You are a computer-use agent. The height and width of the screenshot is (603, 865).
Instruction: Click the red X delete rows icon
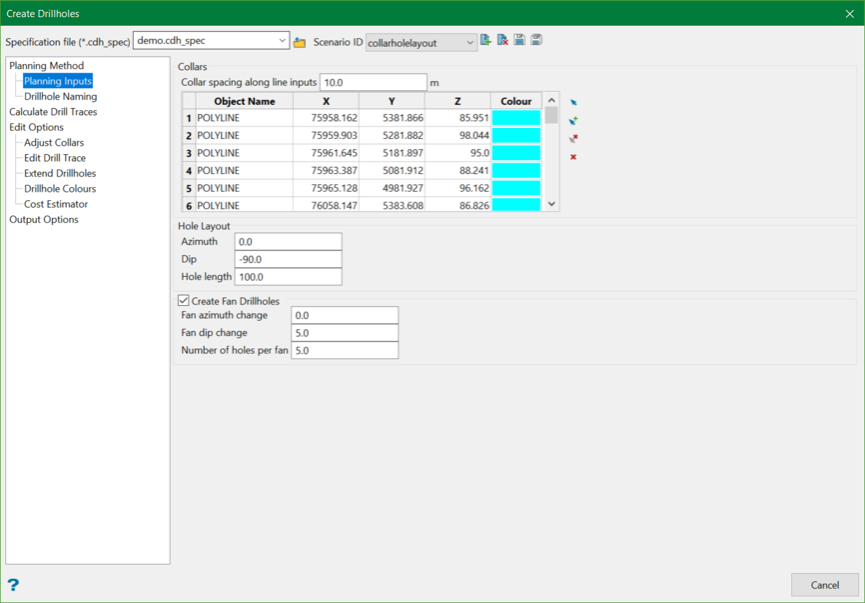tap(574, 157)
